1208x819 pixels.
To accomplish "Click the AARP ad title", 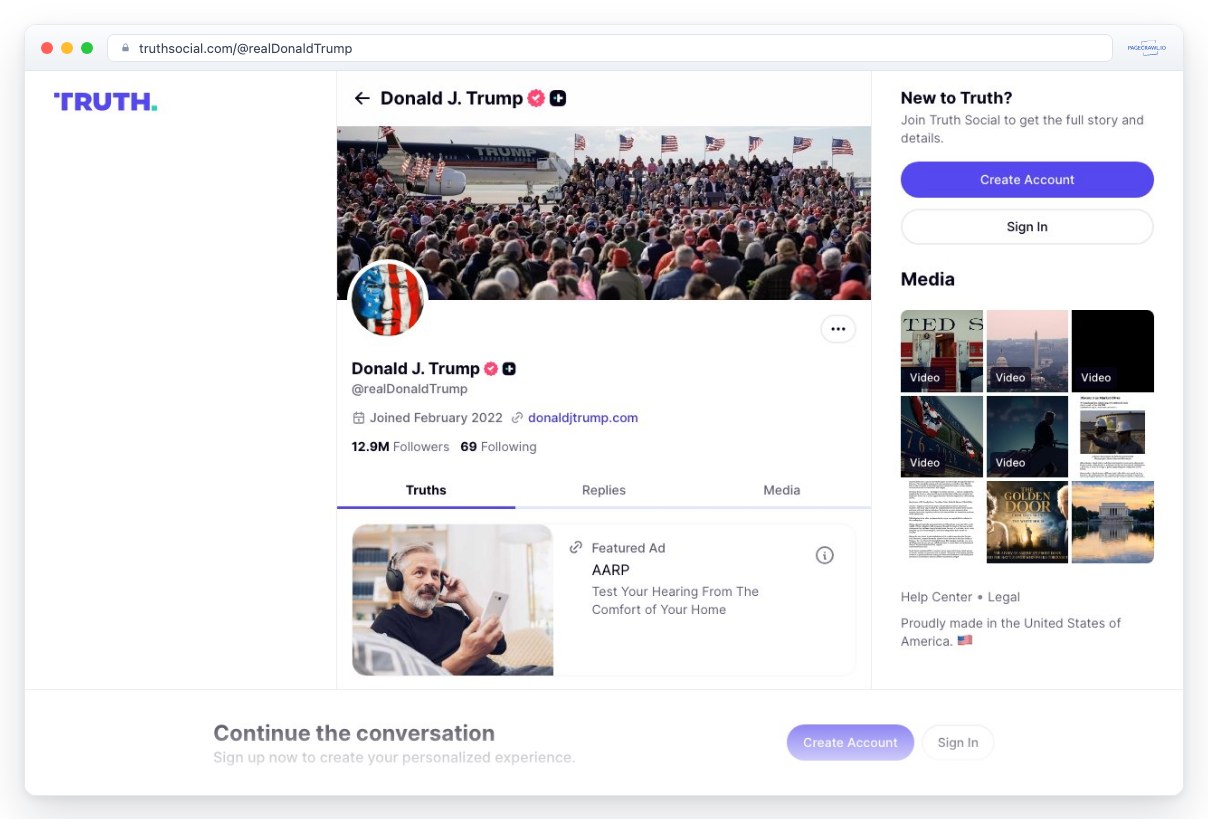I will [611, 570].
